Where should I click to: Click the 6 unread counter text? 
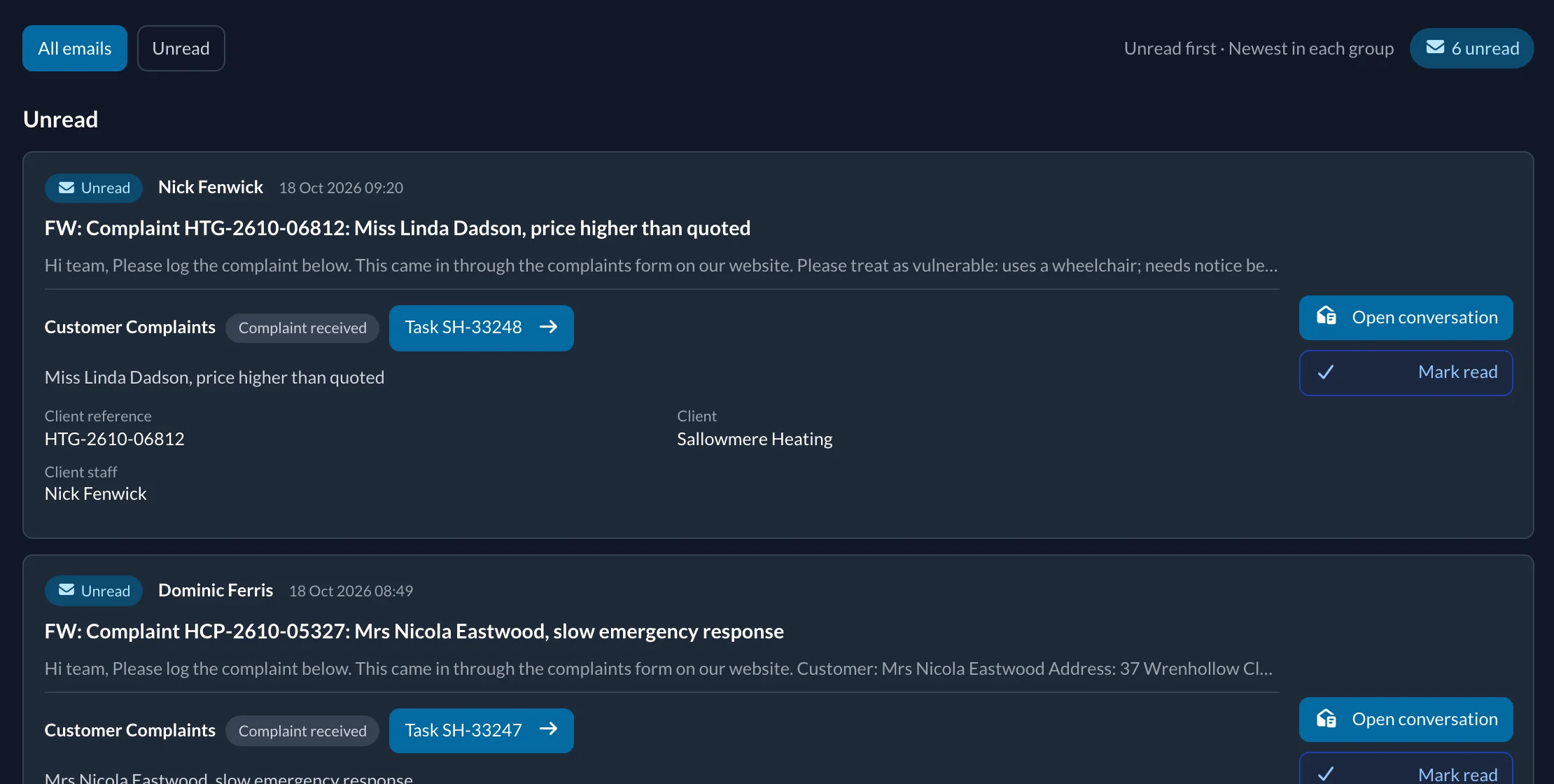coord(1485,48)
